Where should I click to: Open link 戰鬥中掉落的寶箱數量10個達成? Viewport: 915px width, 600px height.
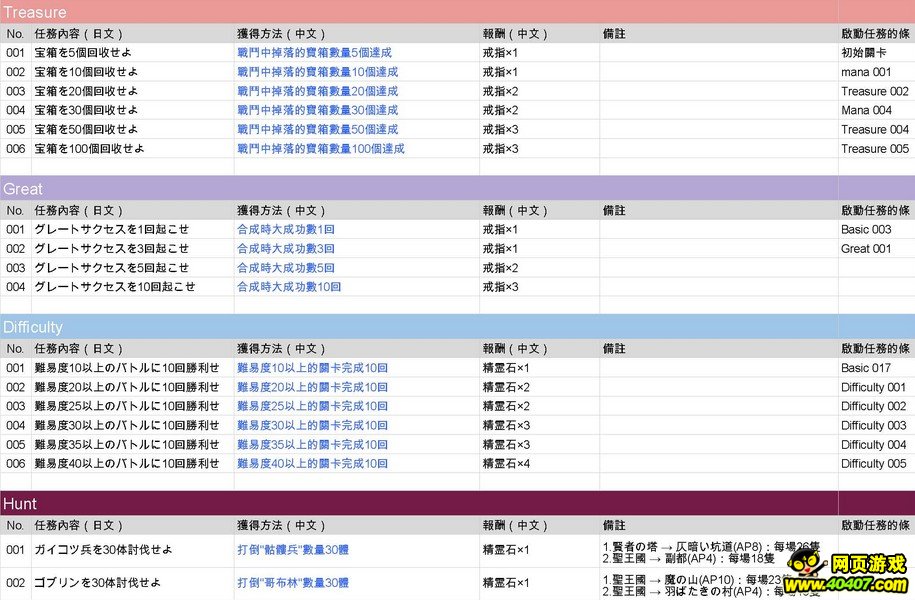point(317,72)
